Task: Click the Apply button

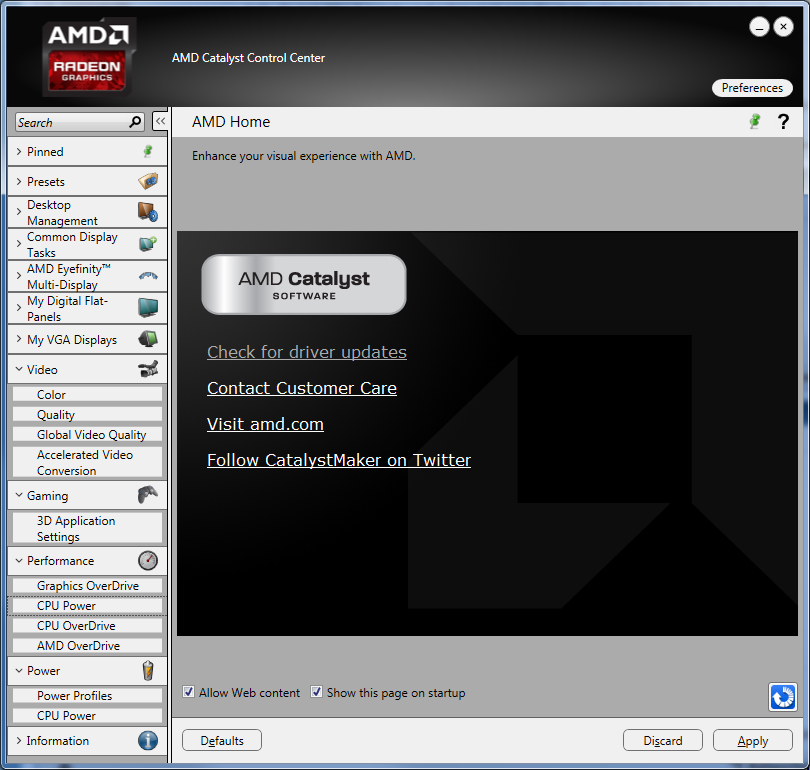Action: click(x=753, y=741)
